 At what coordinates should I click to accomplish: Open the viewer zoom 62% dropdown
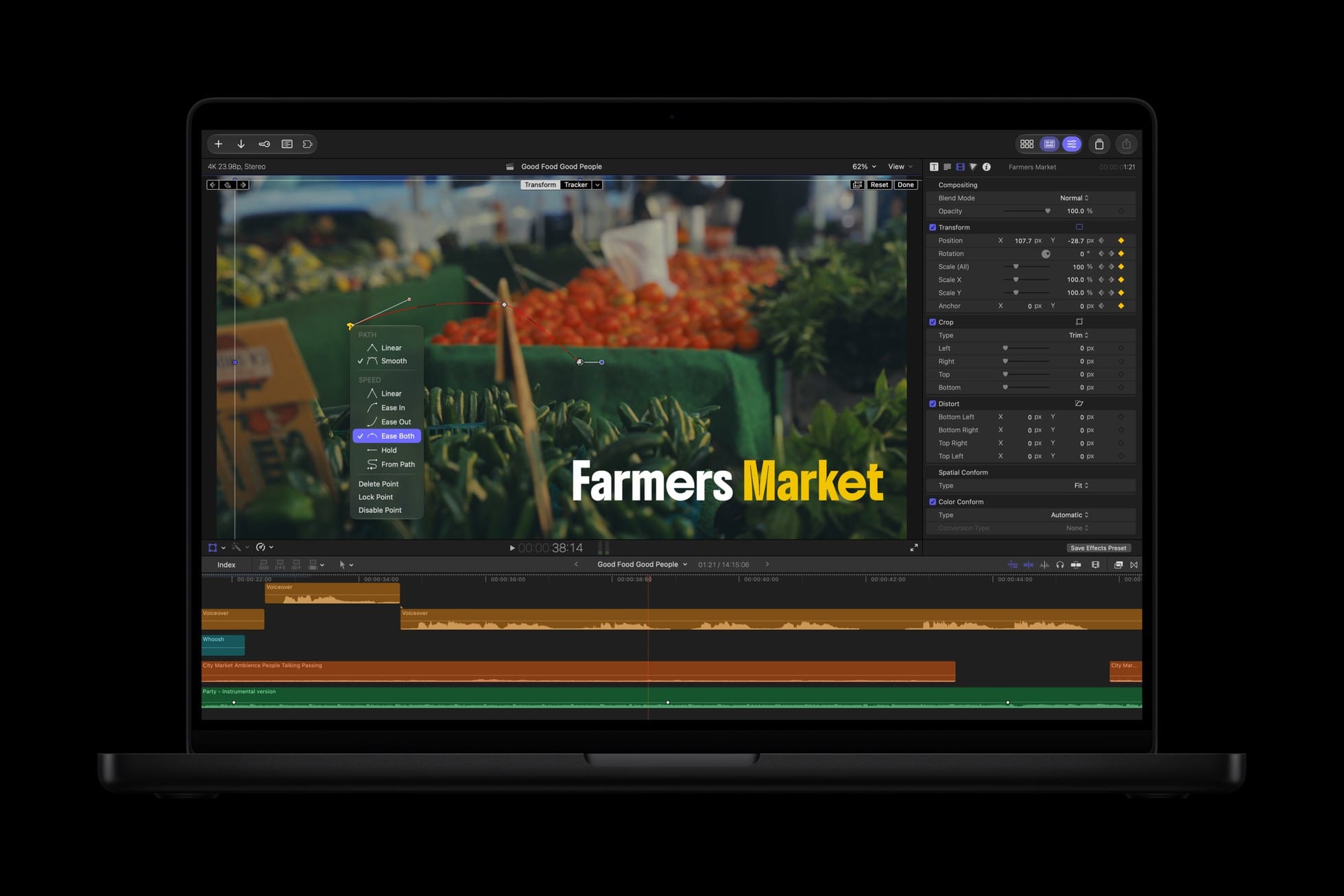[x=864, y=167]
